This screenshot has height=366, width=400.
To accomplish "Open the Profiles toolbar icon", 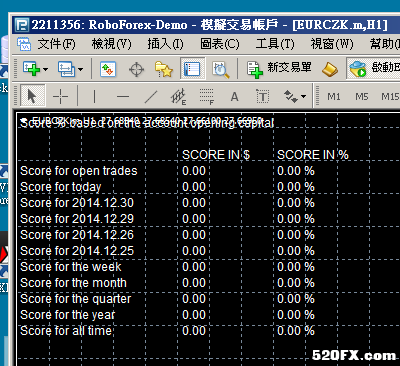I will tap(66, 69).
